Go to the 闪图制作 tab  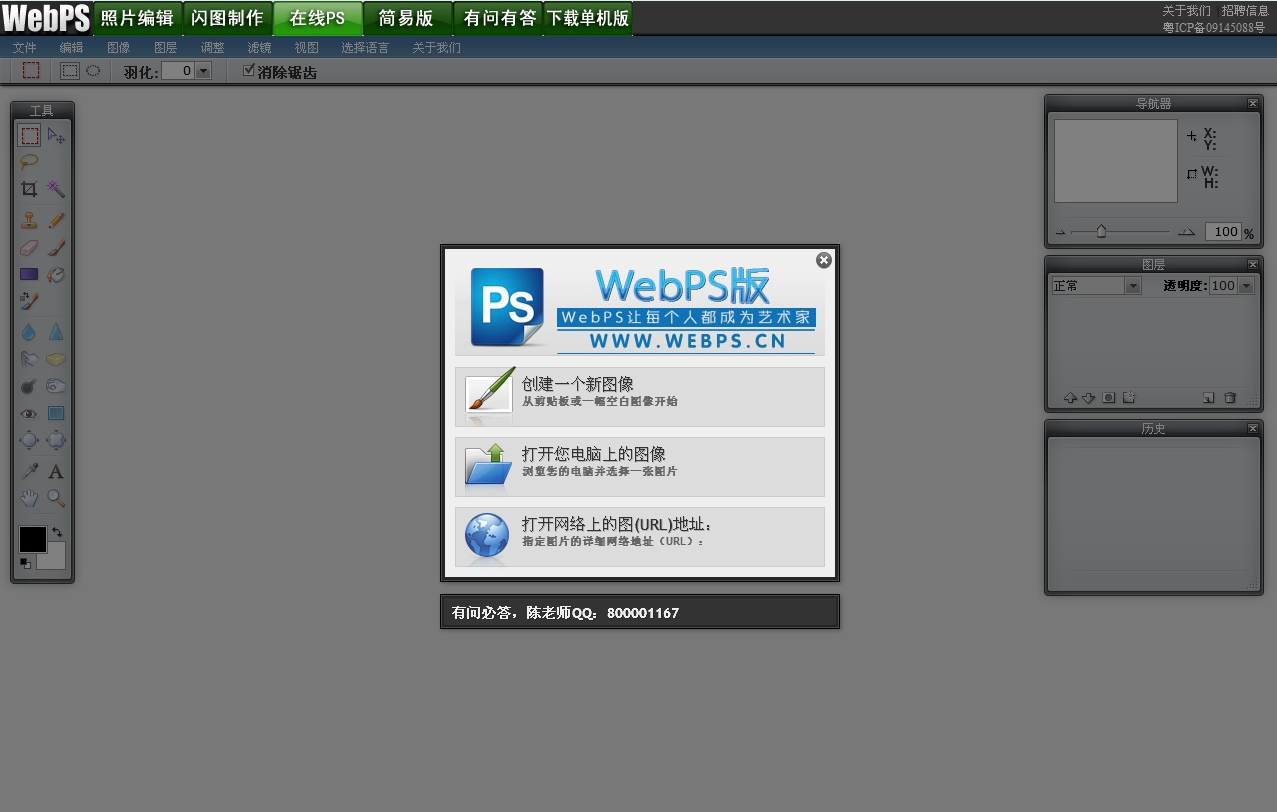(228, 18)
